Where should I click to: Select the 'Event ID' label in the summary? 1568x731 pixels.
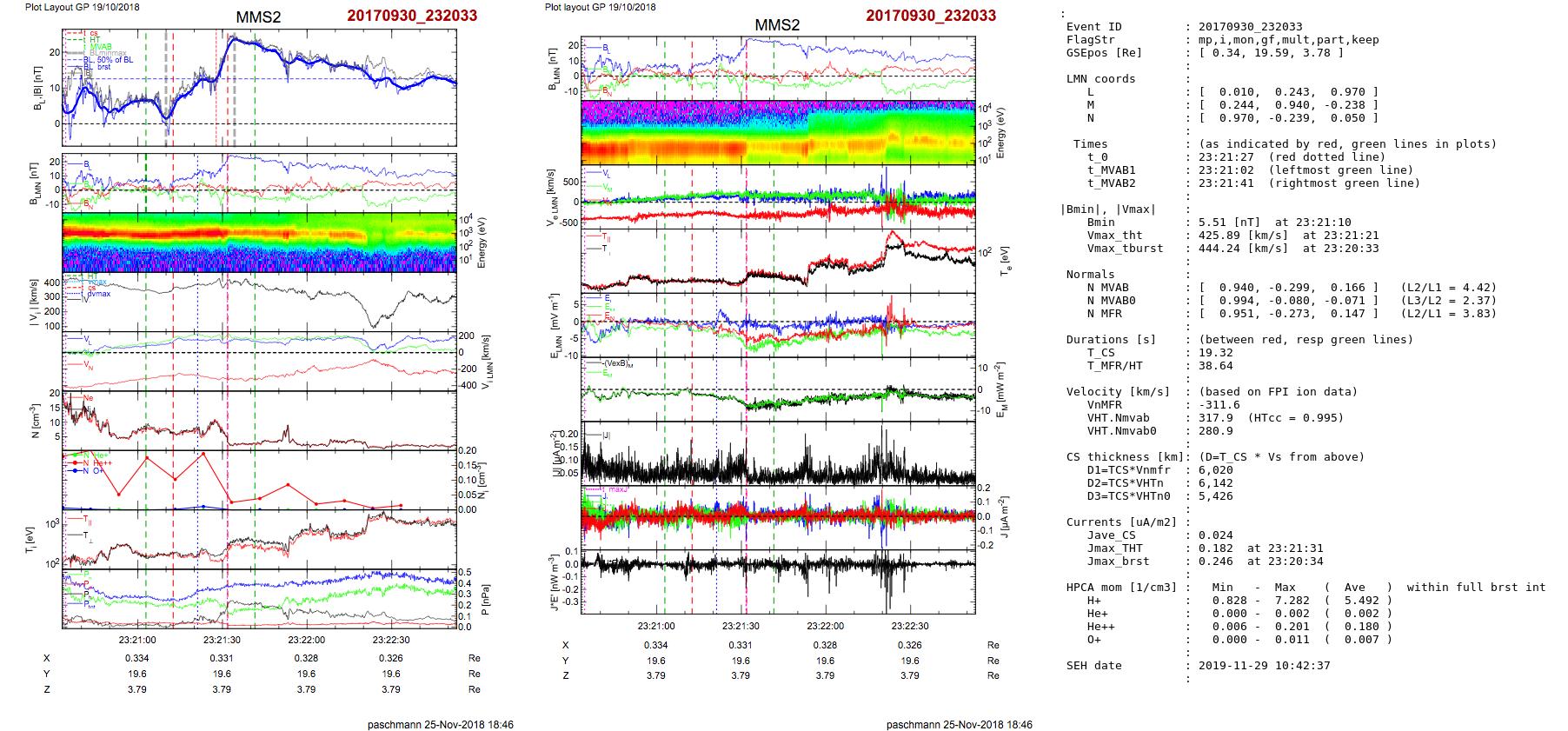(1093, 27)
